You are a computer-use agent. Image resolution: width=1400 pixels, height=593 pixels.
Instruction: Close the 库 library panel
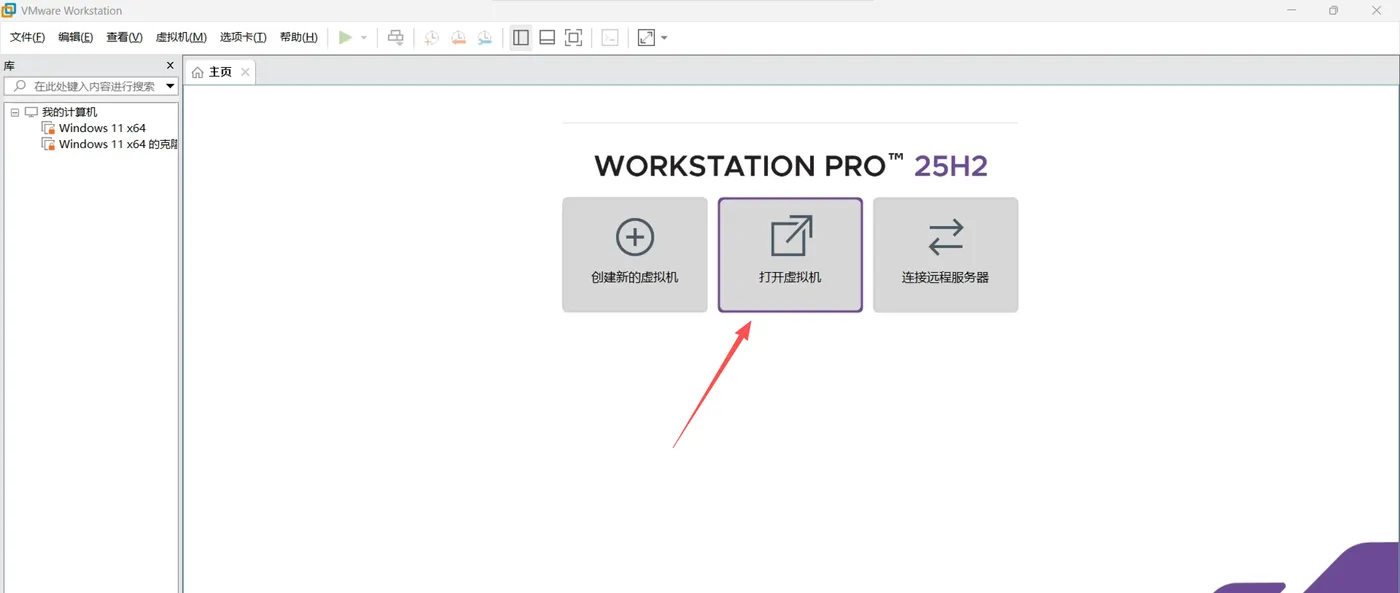point(170,66)
